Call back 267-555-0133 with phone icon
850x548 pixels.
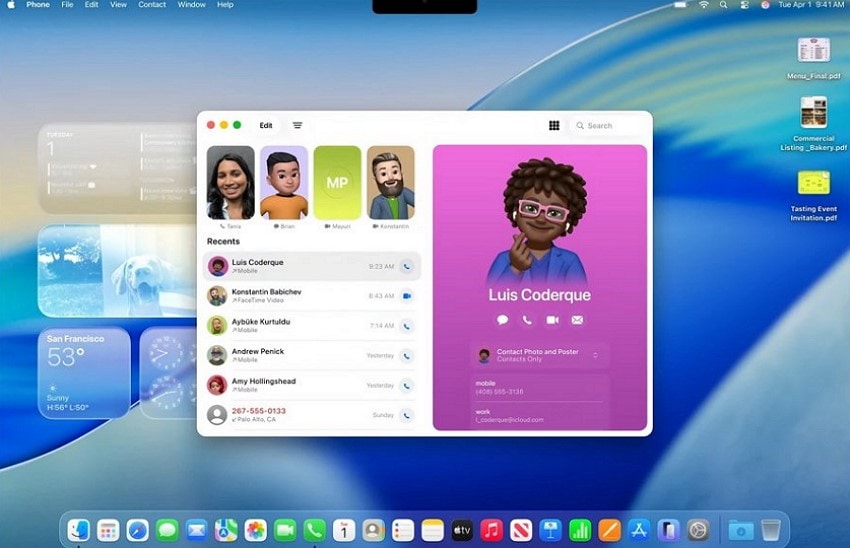[x=407, y=415]
